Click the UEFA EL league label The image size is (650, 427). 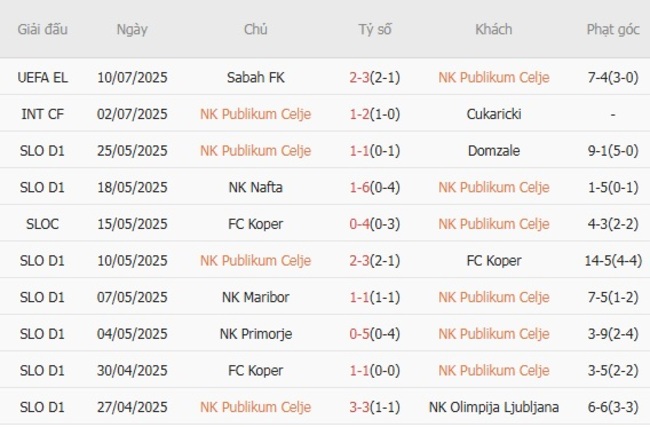(x=42, y=77)
